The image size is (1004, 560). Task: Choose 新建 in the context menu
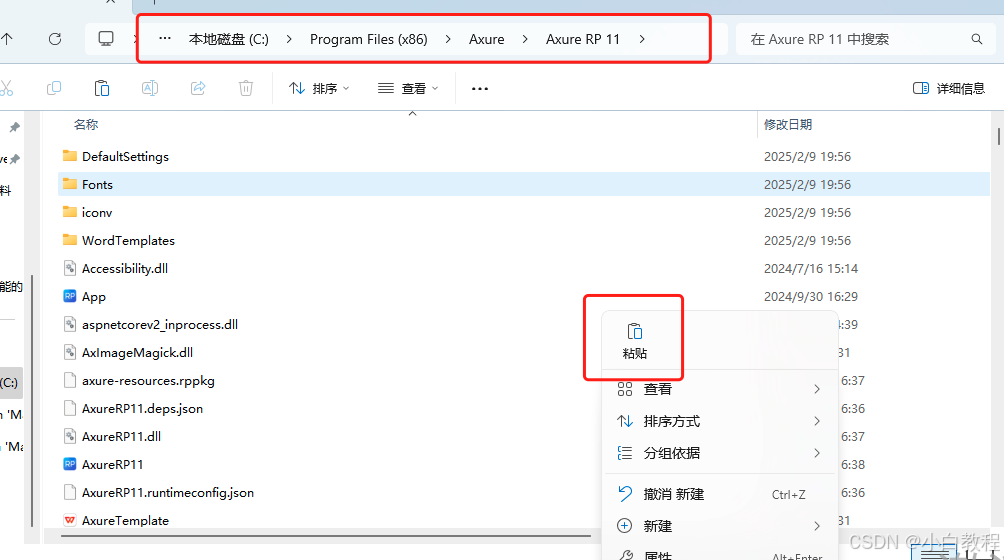coord(720,525)
